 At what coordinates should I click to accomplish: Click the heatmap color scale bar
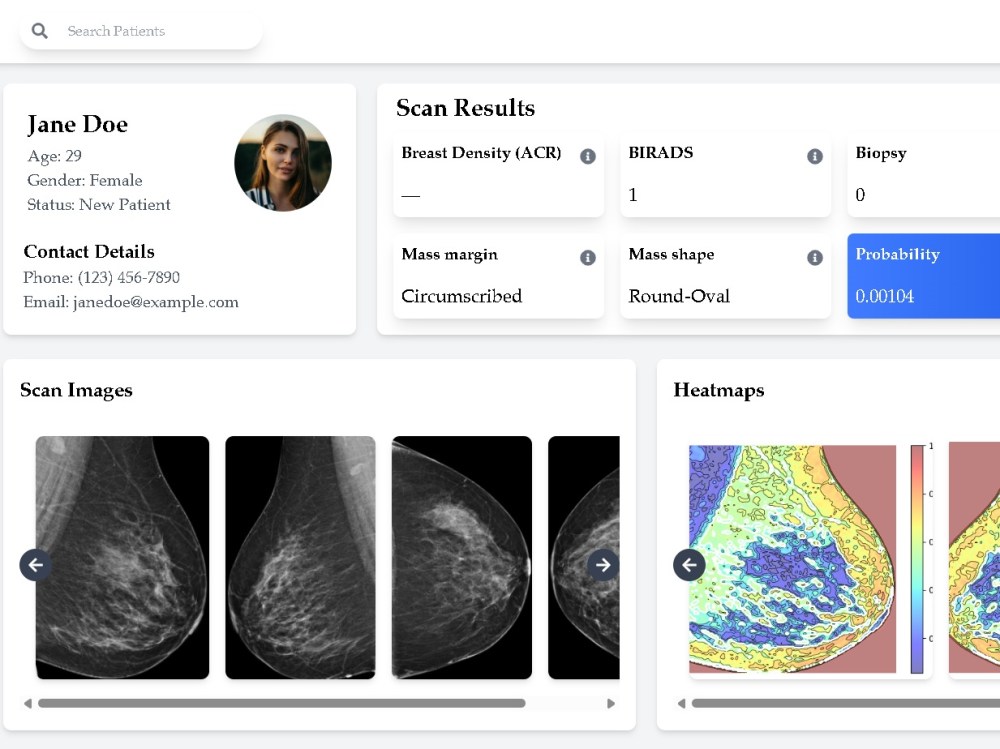click(917, 559)
